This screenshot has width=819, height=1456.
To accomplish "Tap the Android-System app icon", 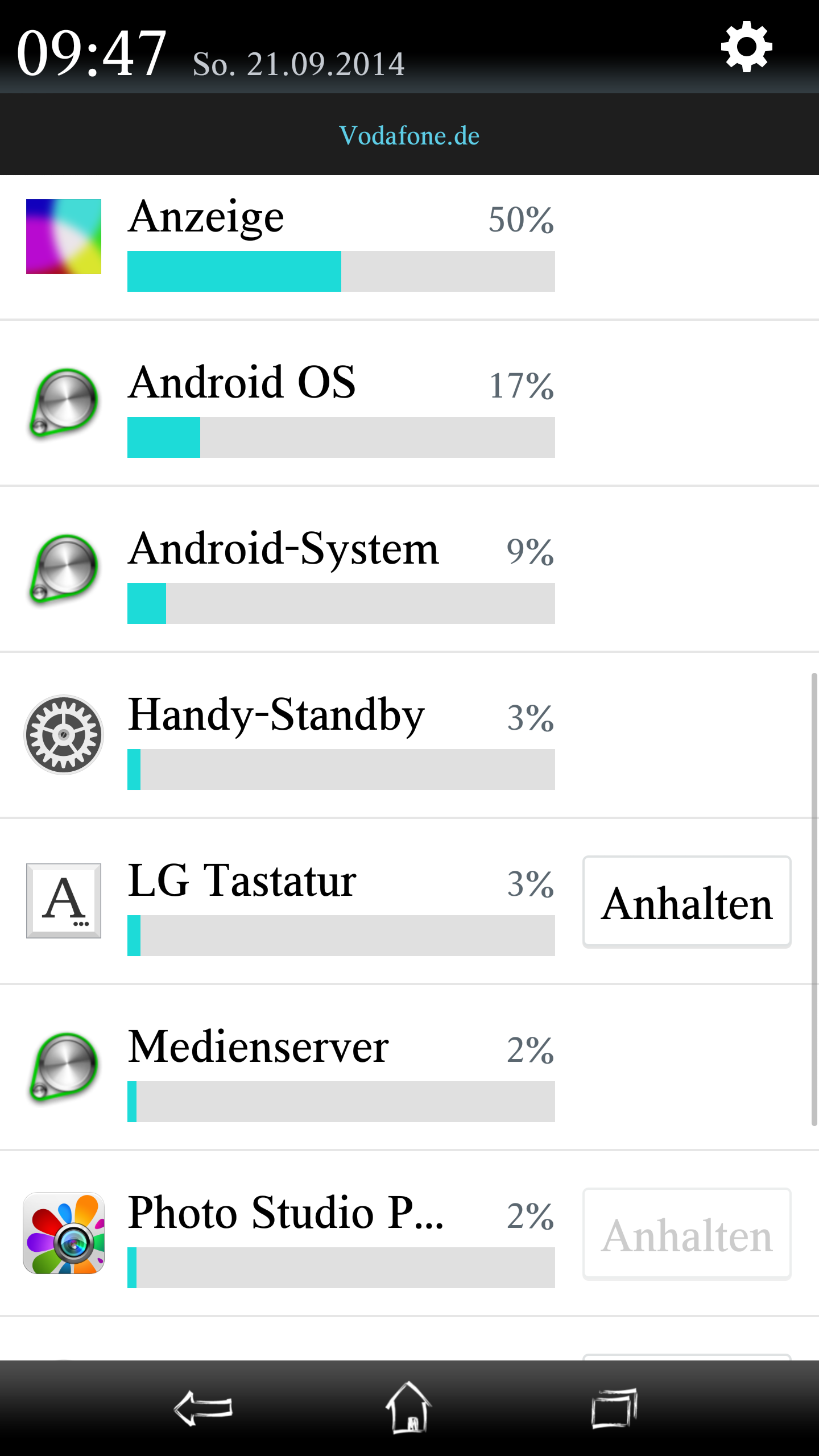I will click(63, 569).
